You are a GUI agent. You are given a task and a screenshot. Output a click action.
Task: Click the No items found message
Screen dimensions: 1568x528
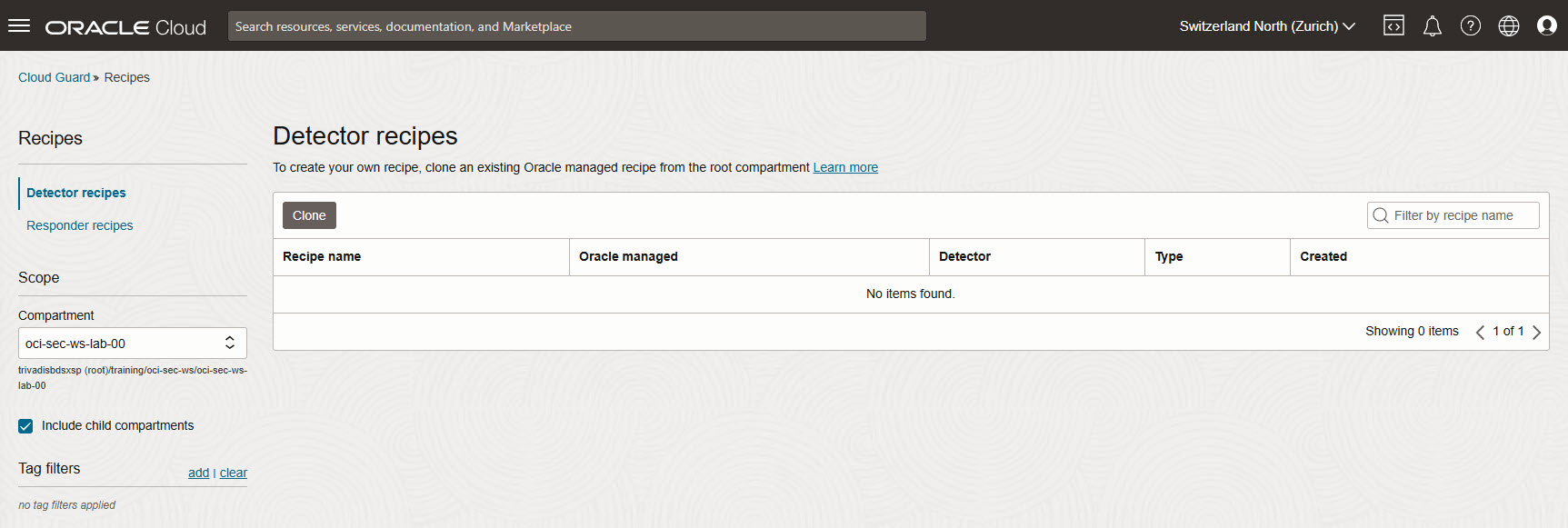click(911, 294)
